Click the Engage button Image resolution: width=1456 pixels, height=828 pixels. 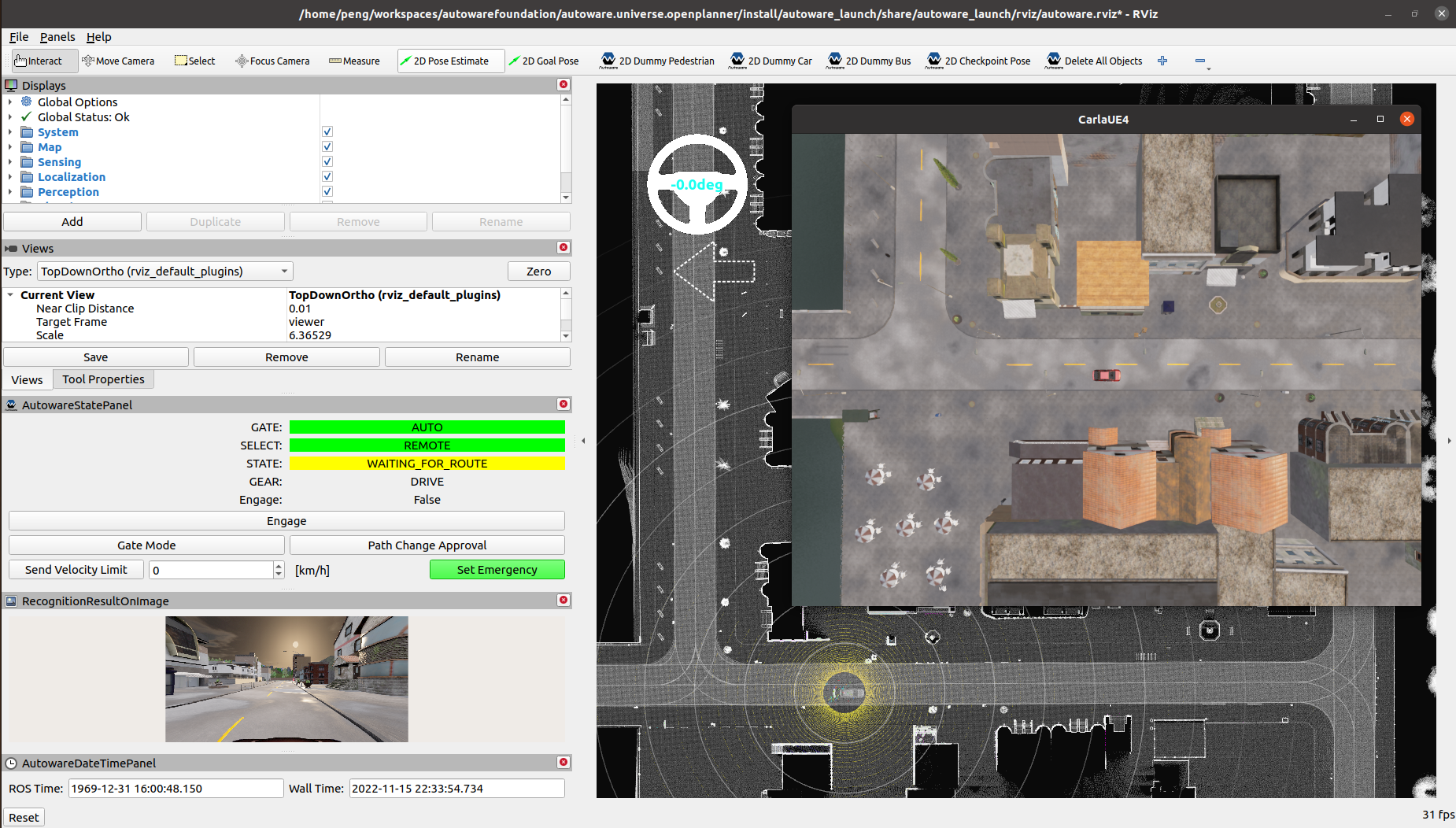pyautogui.click(x=286, y=520)
